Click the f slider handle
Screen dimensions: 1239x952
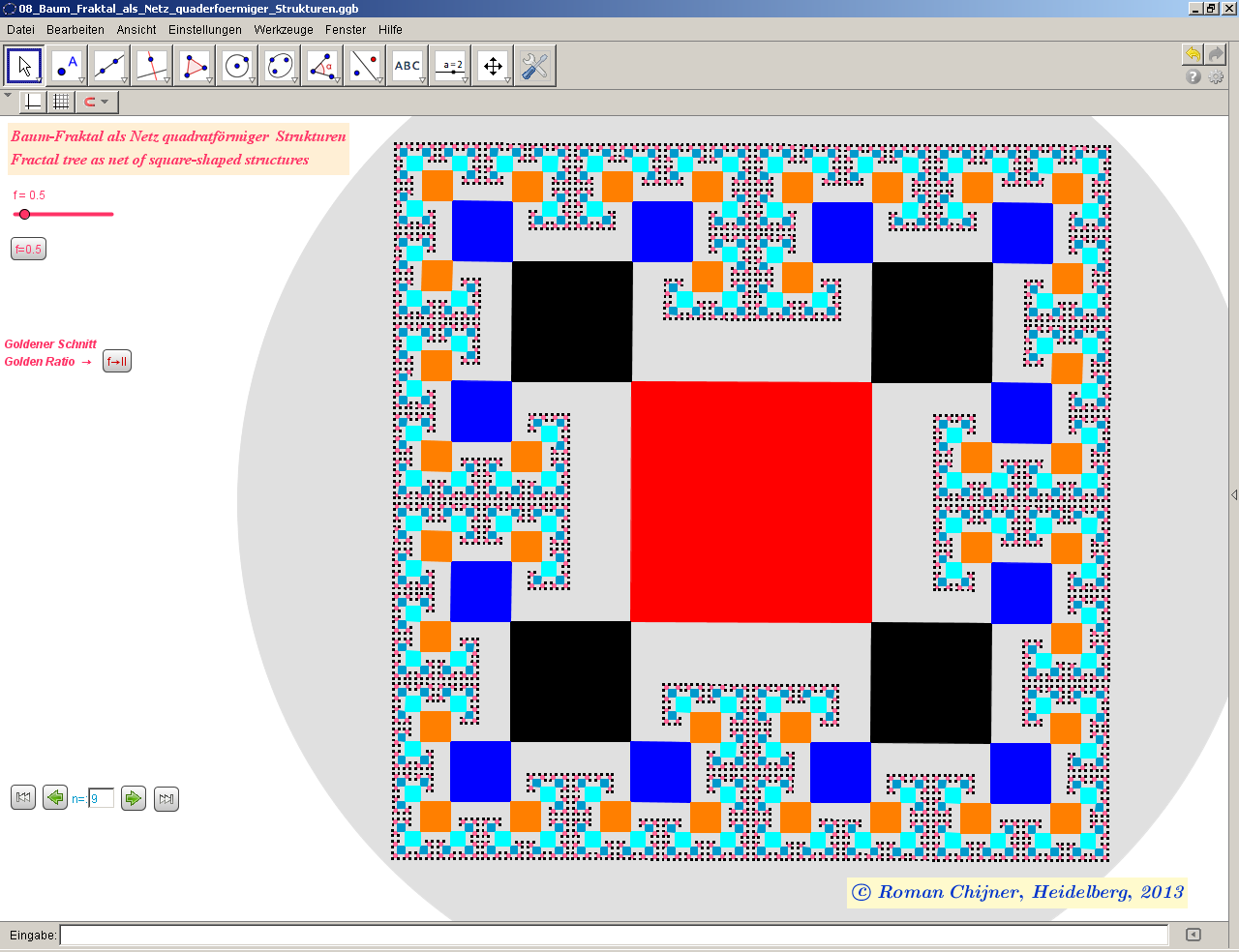tap(25, 214)
